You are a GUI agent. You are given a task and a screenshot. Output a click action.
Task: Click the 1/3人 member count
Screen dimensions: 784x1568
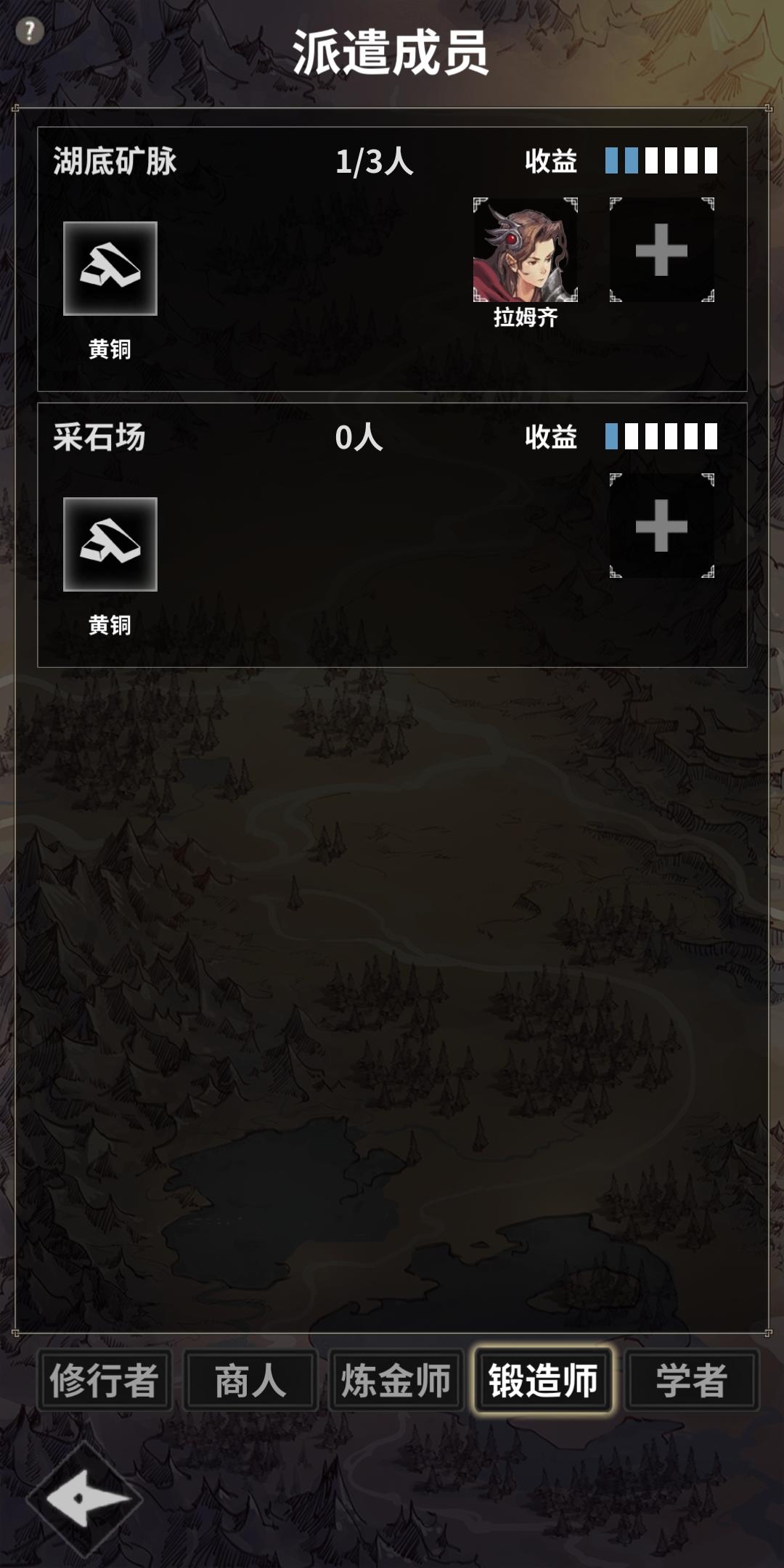(375, 162)
